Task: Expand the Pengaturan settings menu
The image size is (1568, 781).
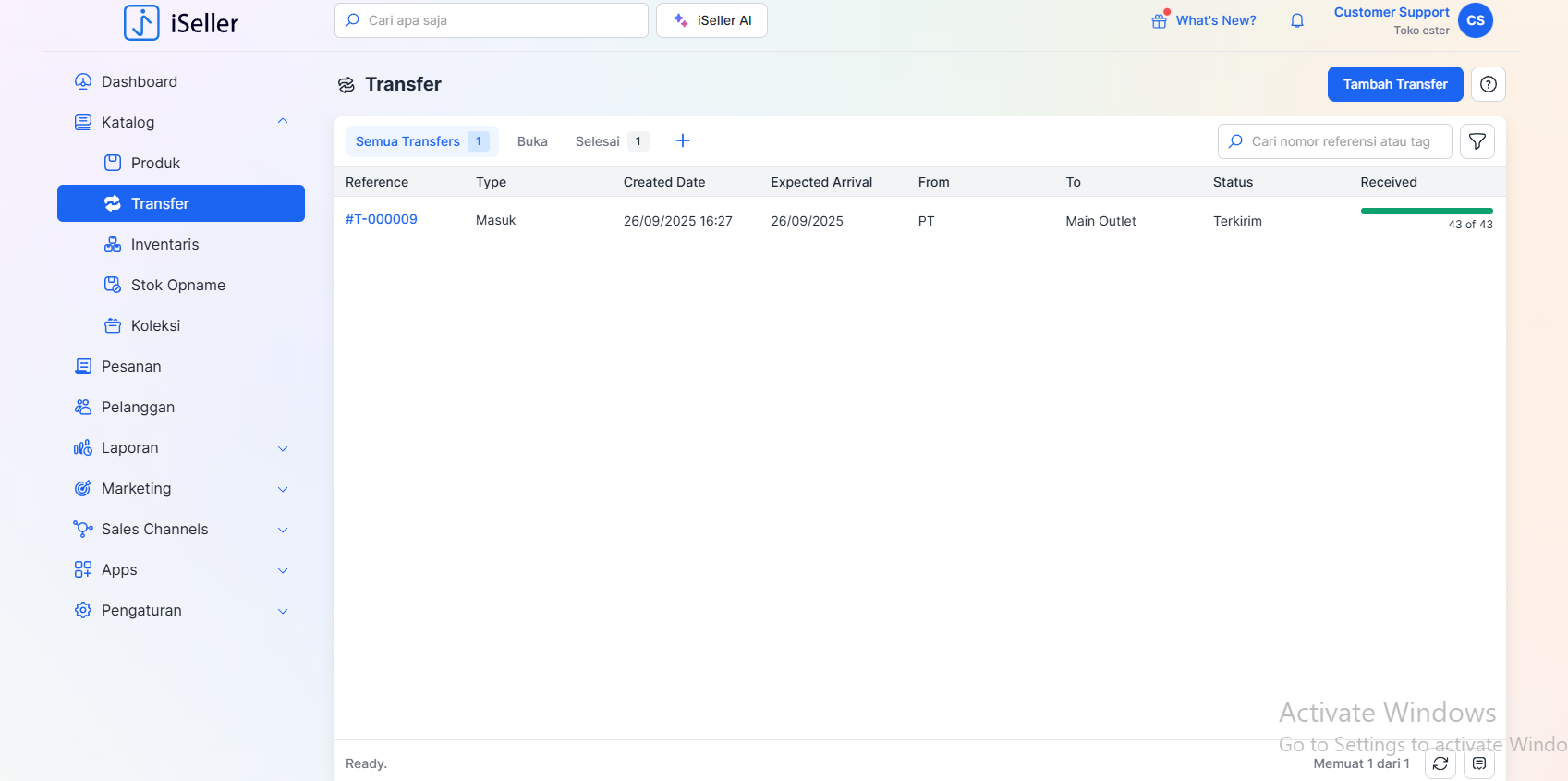Action: (x=283, y=611)
